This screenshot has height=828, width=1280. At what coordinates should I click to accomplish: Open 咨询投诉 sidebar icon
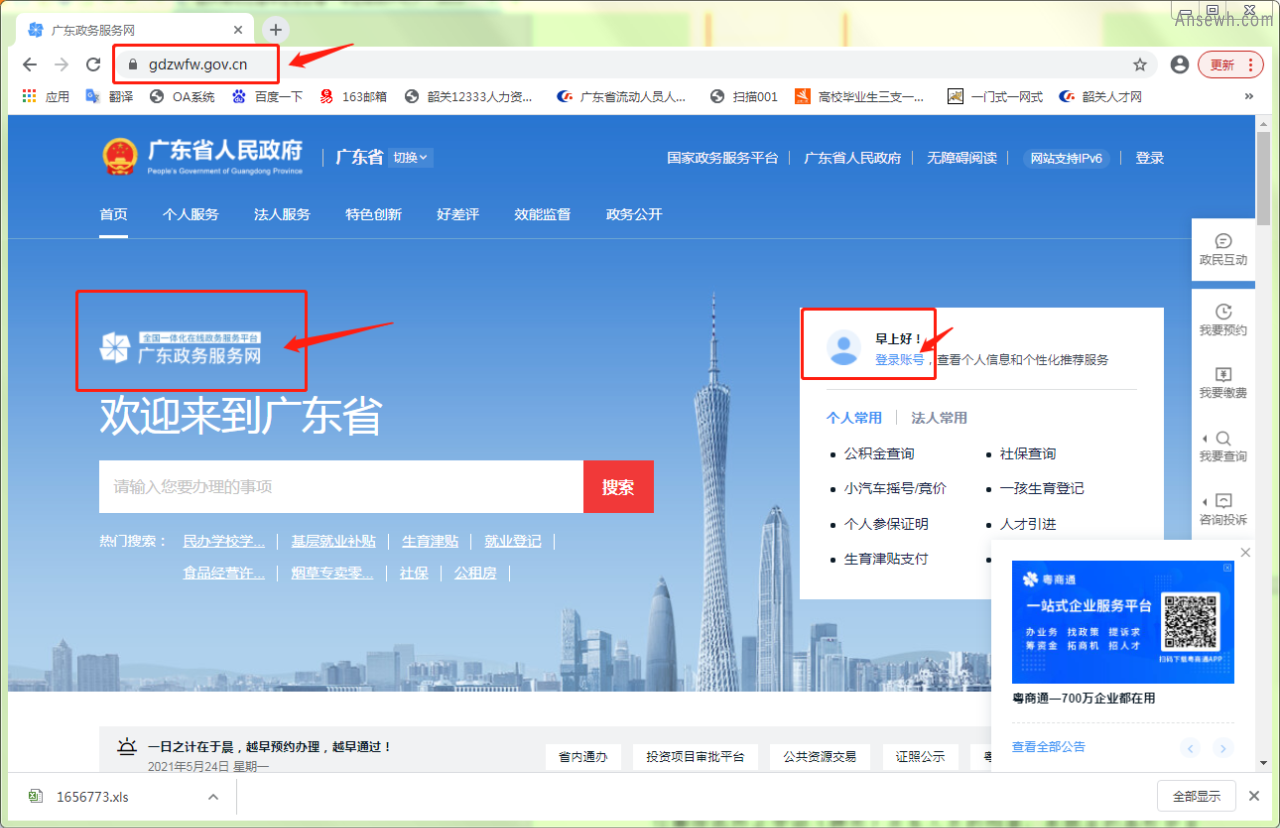click(x=1223, y=509)
